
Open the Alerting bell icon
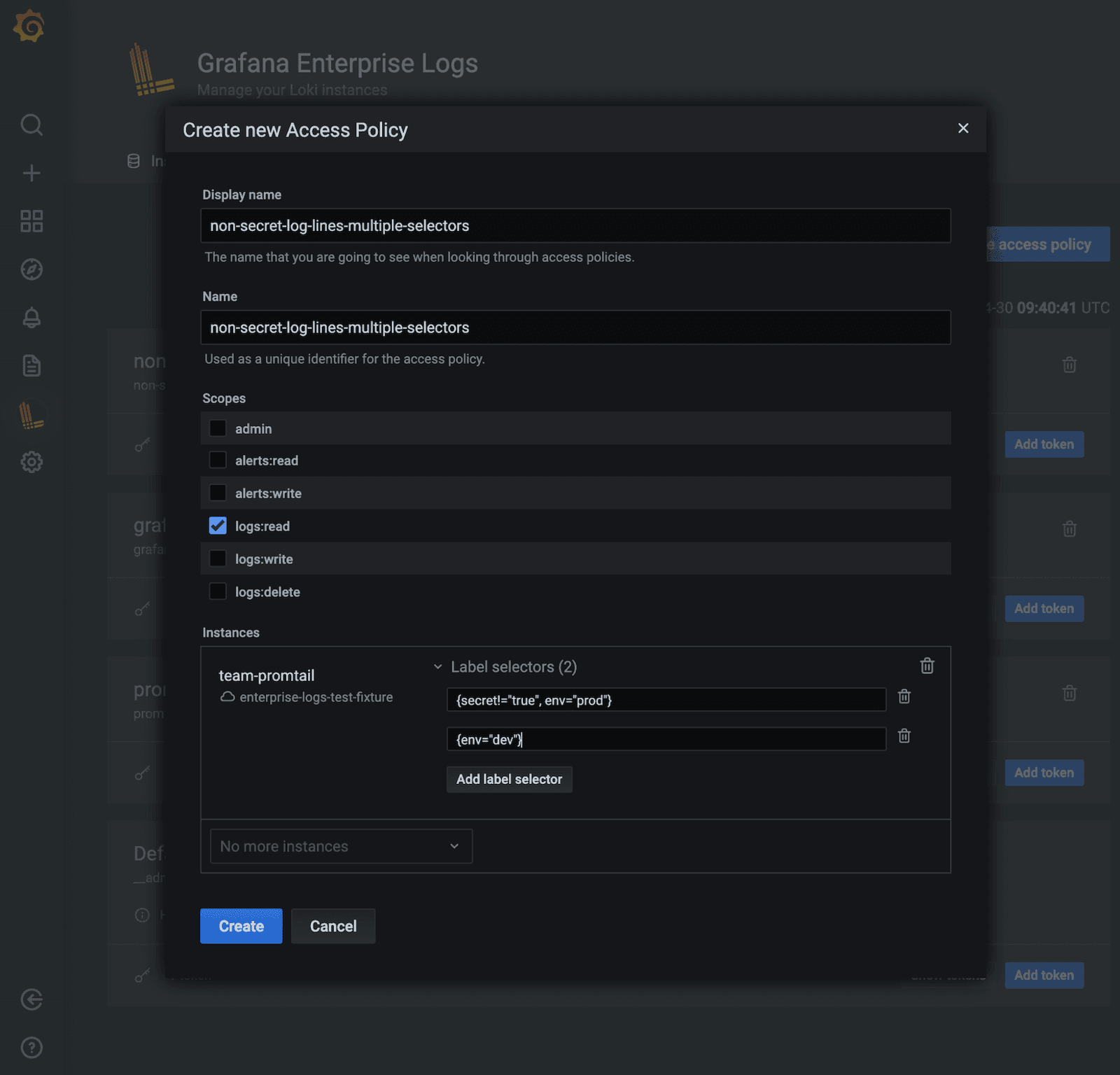pyautogui.click(x=31, y=318)
